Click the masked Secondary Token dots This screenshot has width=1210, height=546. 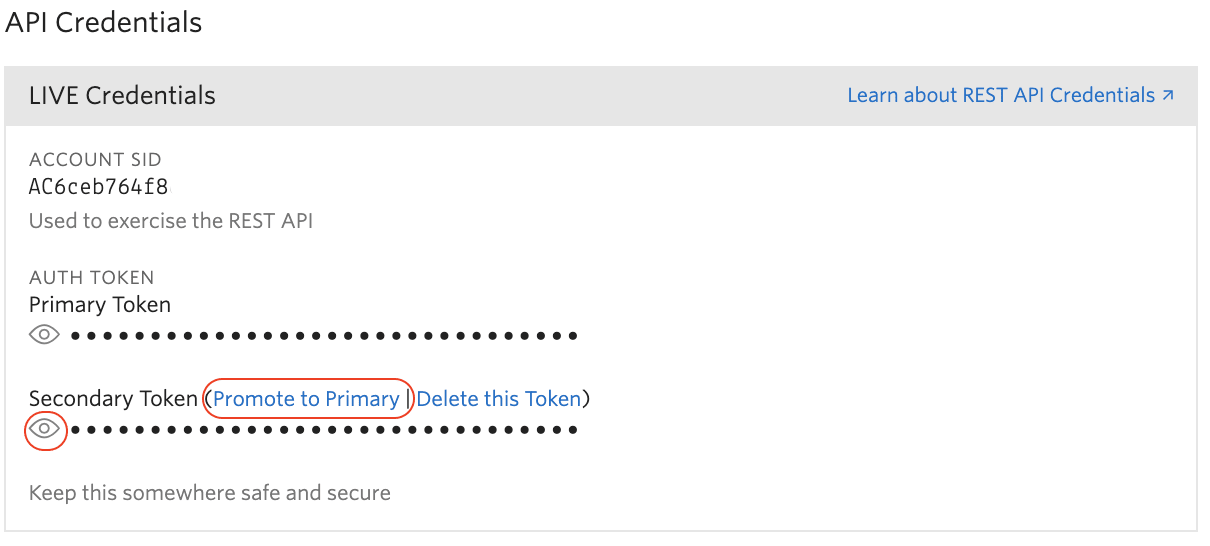[x=325, y=431]
